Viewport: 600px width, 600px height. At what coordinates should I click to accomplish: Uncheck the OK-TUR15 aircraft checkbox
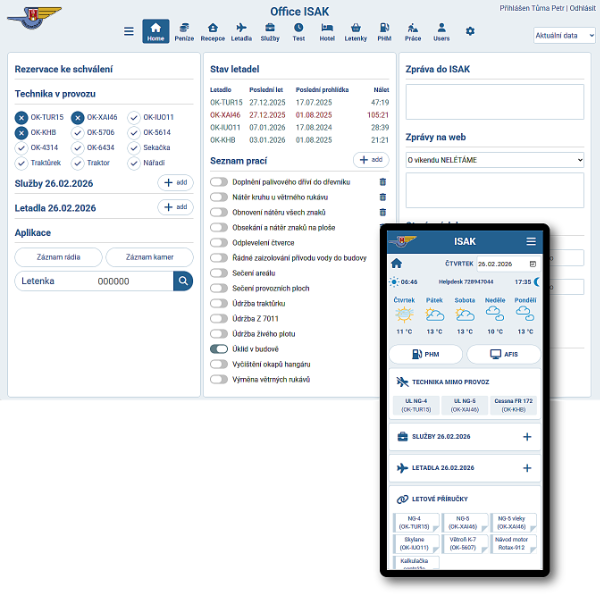(22, 117)
